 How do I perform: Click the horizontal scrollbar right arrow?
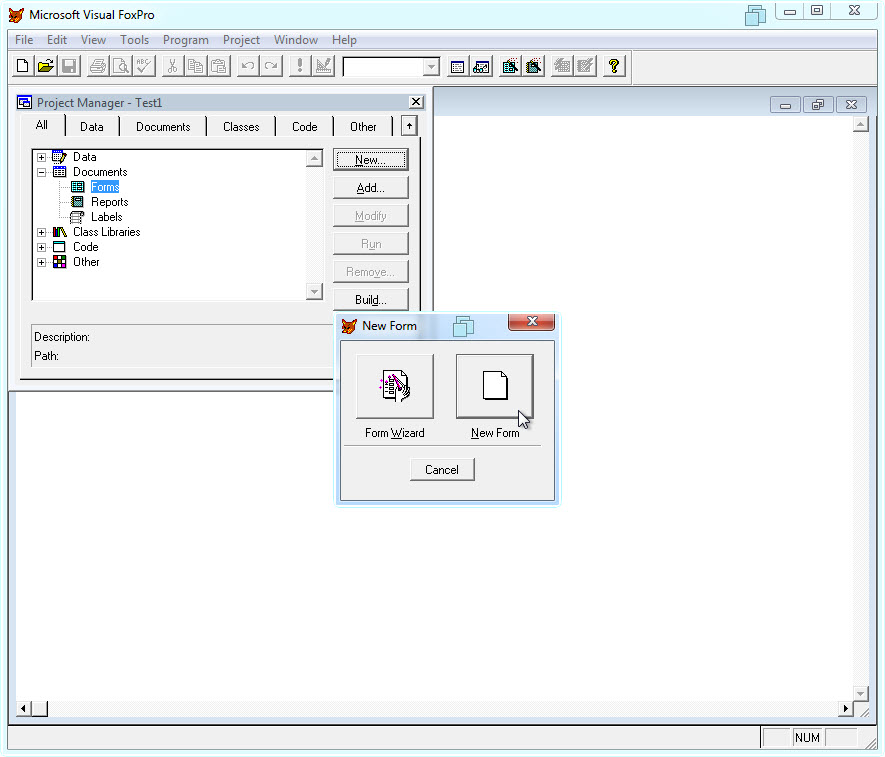(845, 708)
